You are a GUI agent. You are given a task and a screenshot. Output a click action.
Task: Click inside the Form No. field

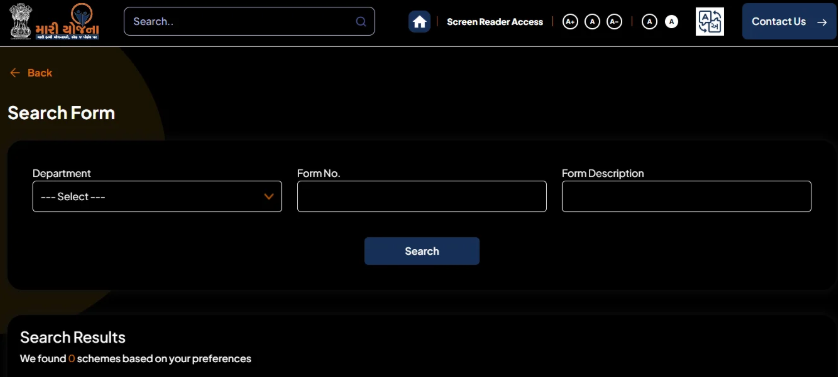422,196
